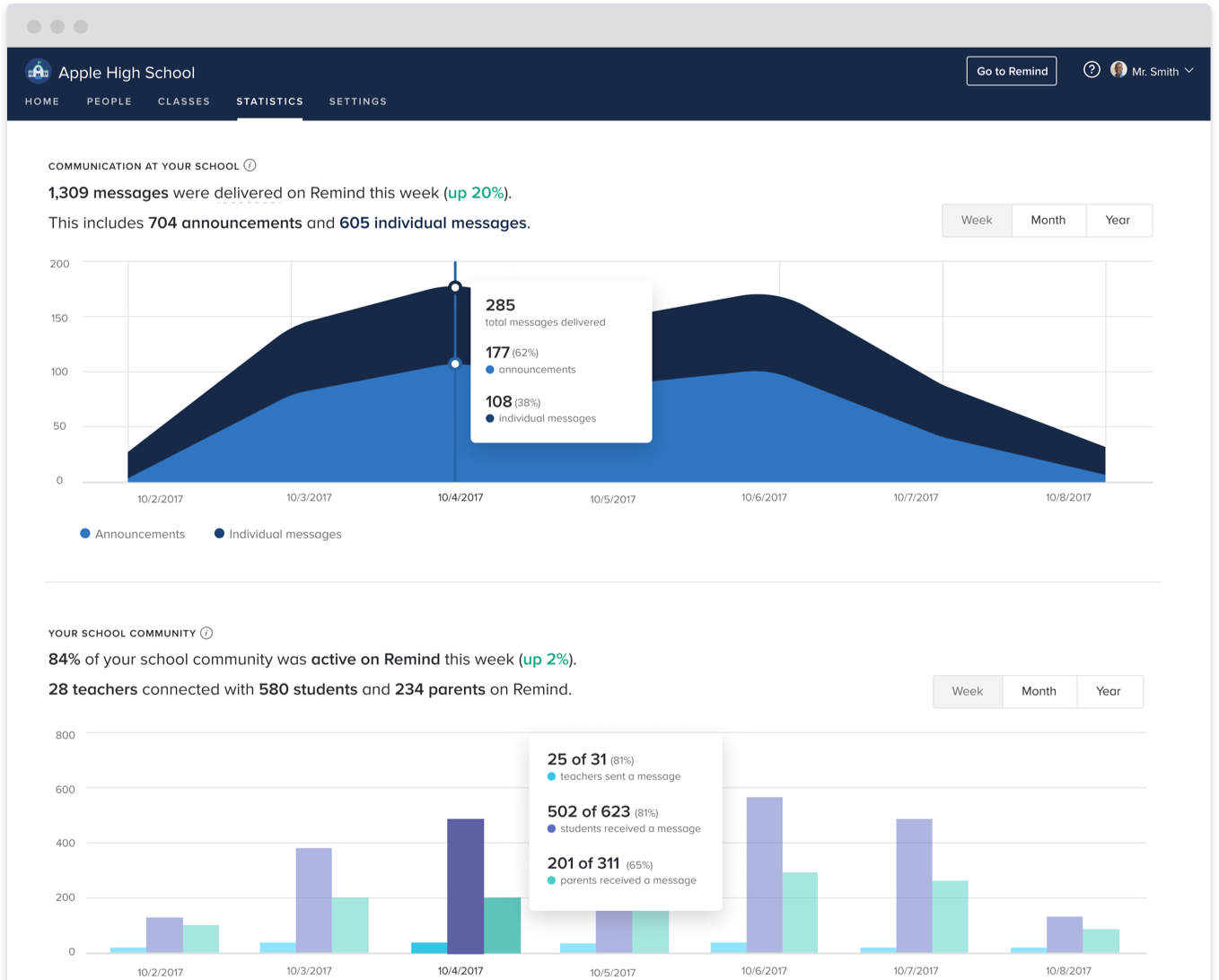This screenshot has width=1219, height=980.
Task: Select Month range for communication chart
Action: click(1048, 220)
